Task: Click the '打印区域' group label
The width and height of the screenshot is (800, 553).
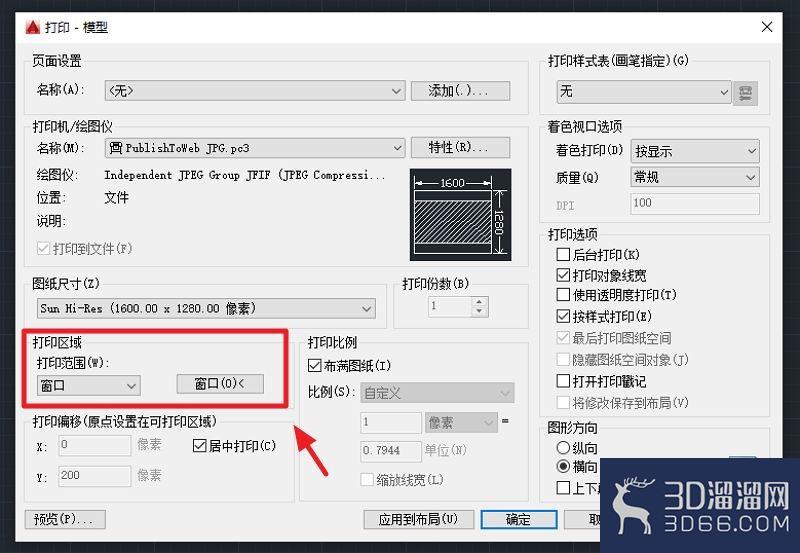Action: pos(57,342)
